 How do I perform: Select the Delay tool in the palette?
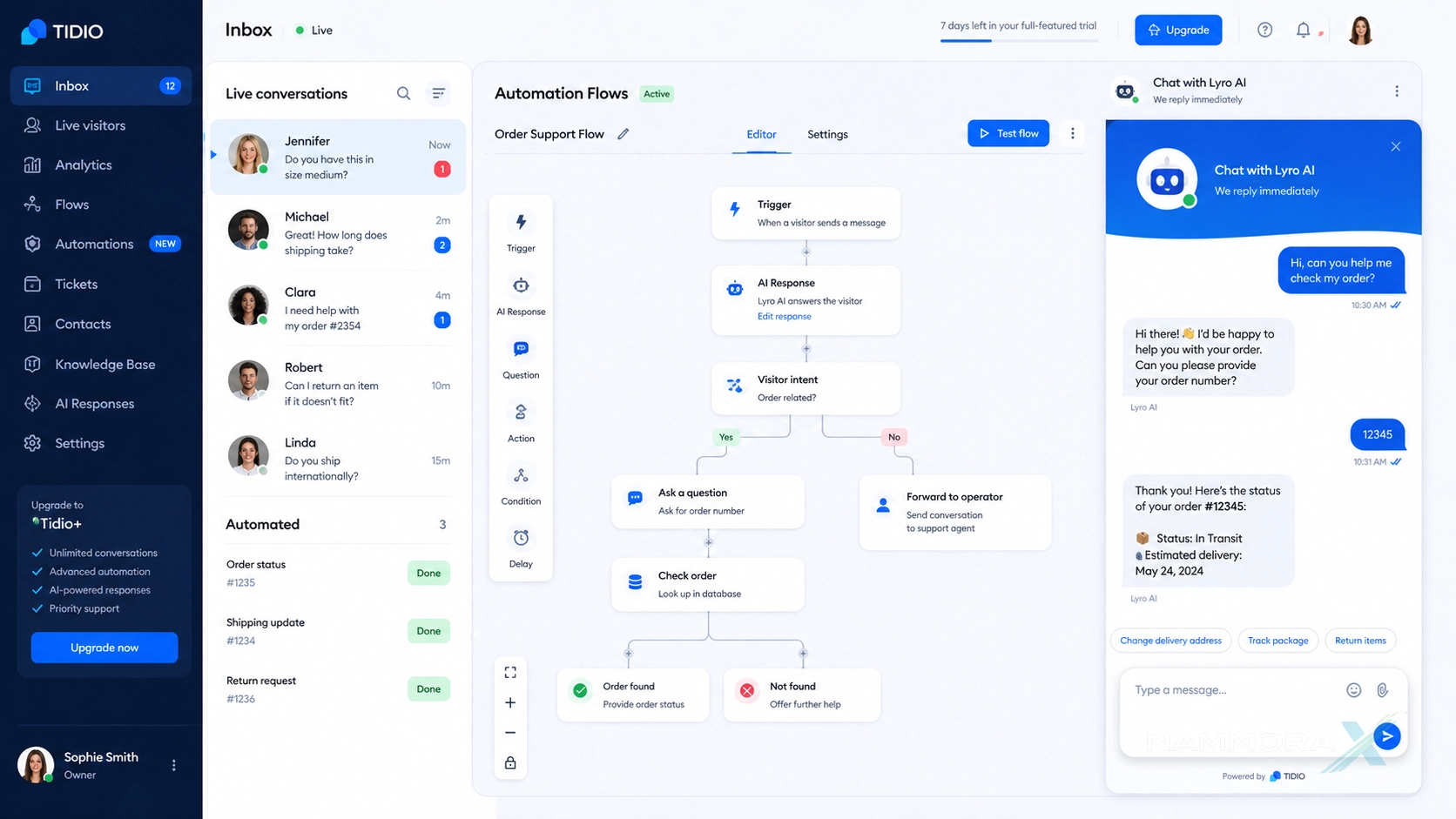coord(521,547)
